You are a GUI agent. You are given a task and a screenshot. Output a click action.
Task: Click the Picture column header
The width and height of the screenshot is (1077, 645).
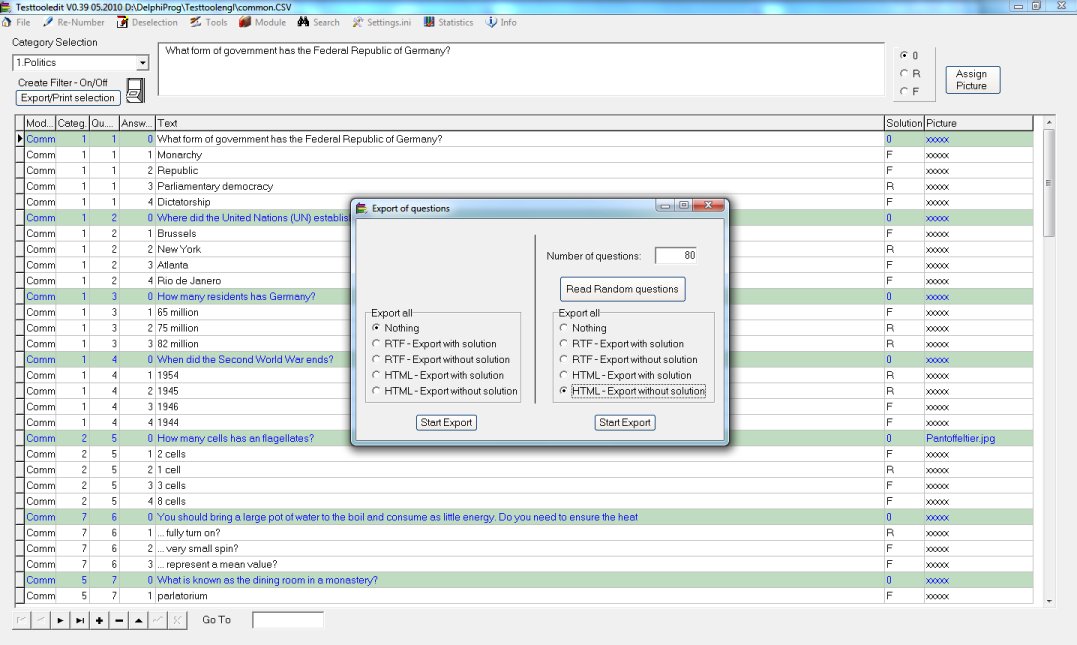tap(978, 123)
